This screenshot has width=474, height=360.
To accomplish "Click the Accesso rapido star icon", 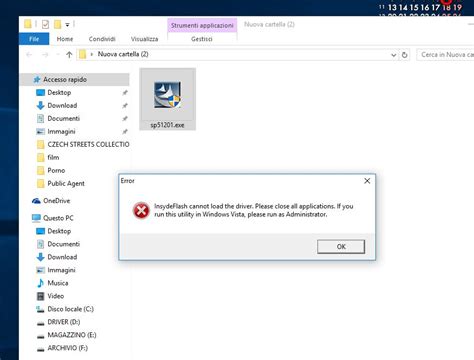I will tap(37, 79).
